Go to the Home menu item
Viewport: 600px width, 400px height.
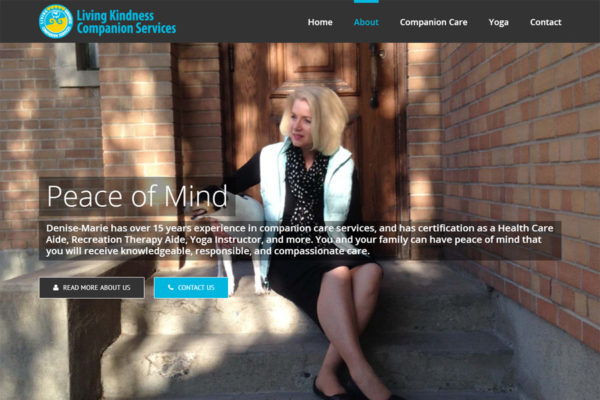pyautogui.click(x=320, y=22)
